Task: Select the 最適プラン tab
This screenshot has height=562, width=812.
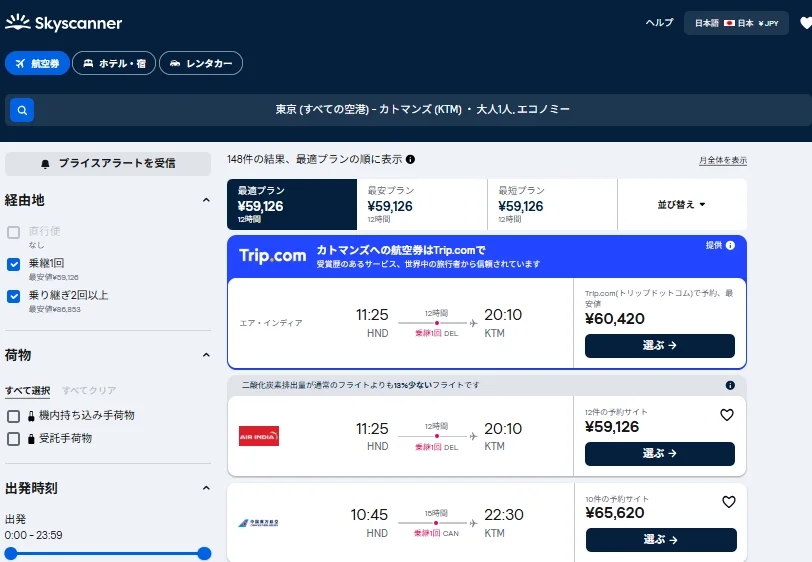Action: (x=292, y=205)
